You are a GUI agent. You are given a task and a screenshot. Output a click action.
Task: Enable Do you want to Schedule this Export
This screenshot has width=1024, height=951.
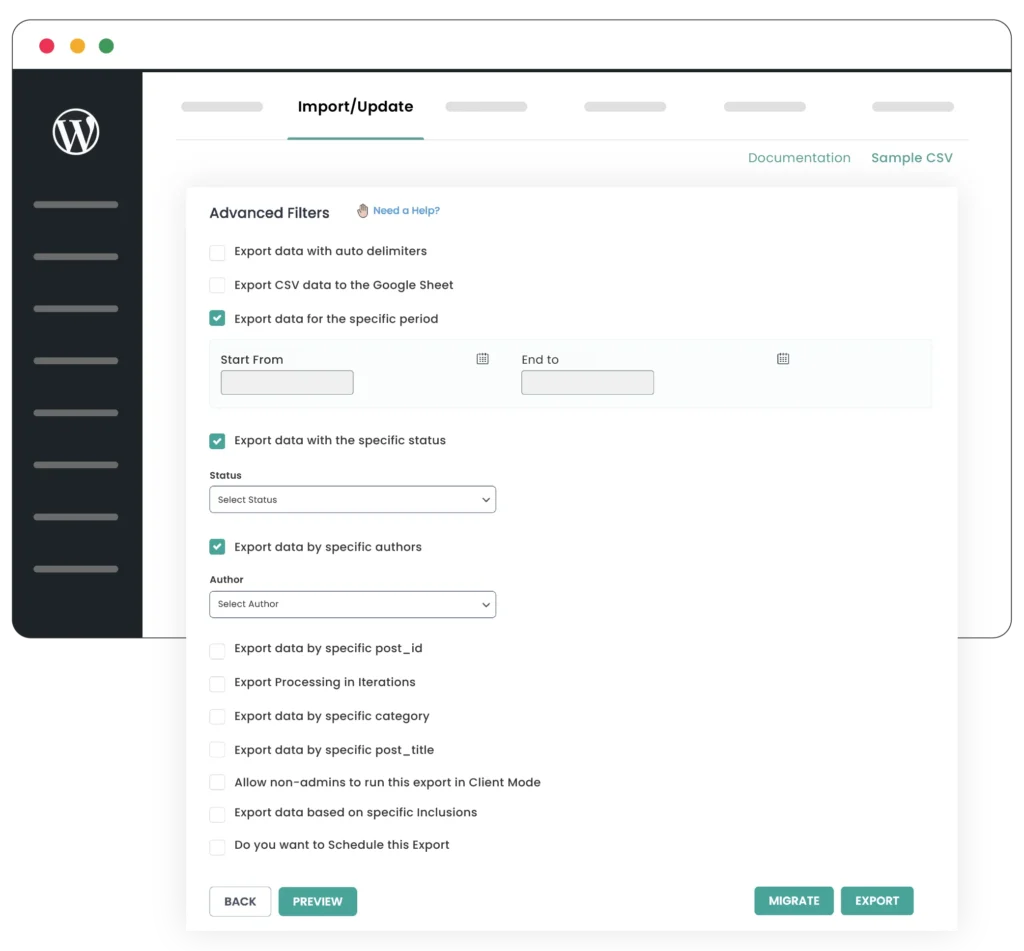point(217,847)
